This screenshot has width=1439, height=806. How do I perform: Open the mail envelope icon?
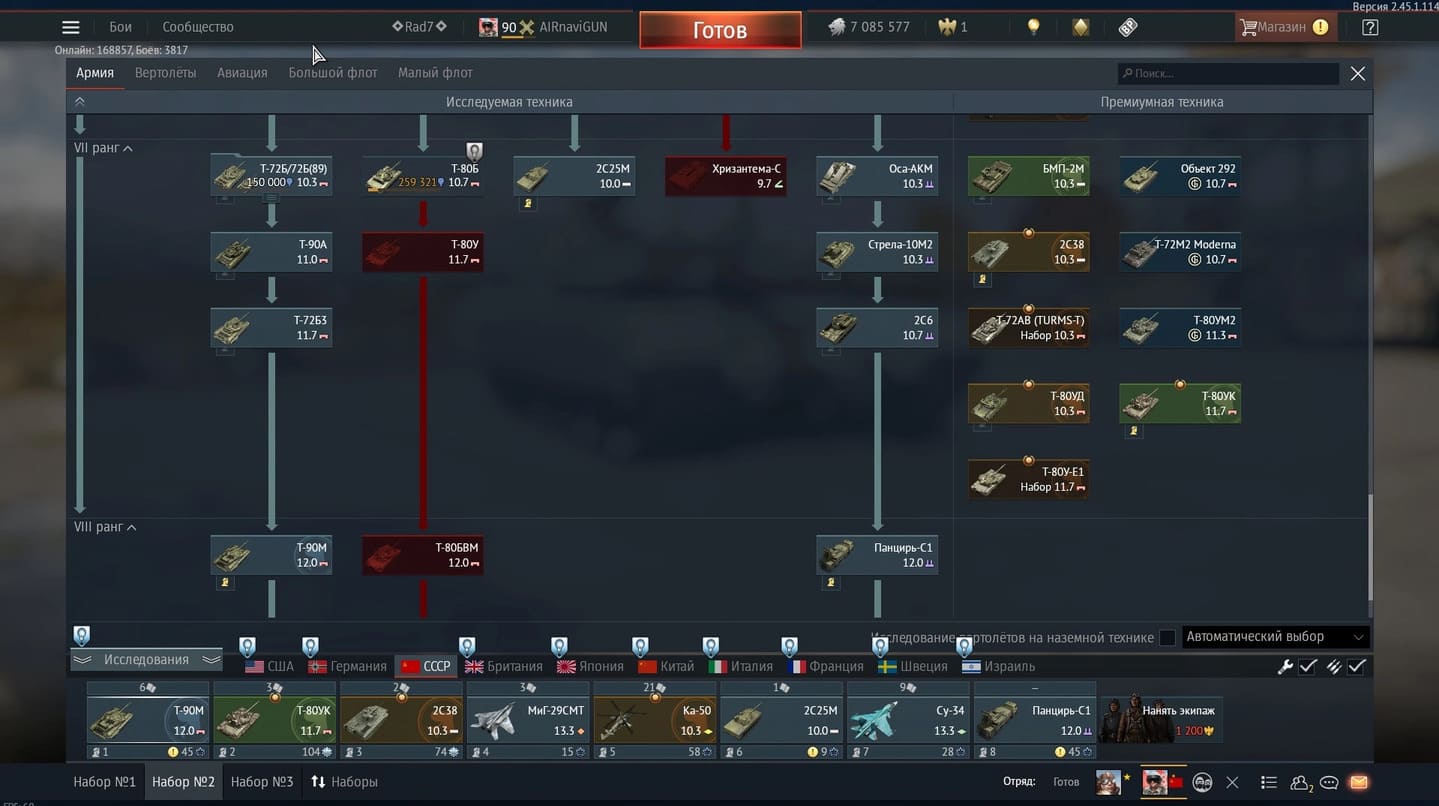[x=1359, y=782]
